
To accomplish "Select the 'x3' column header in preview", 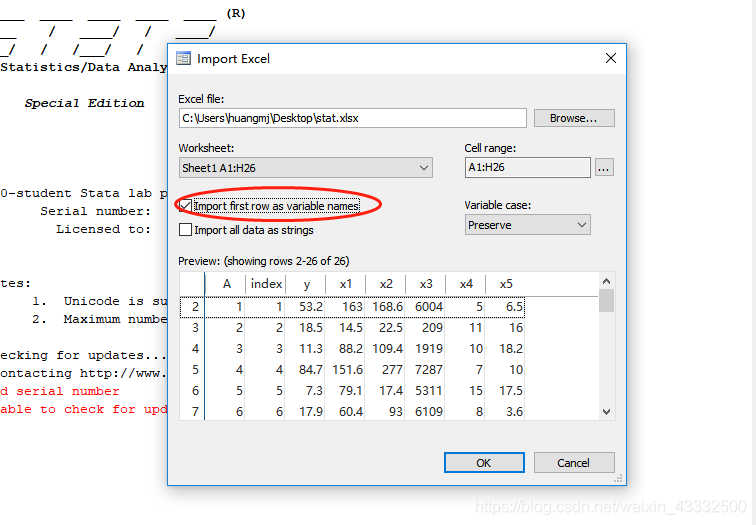I will click(426, 284).
